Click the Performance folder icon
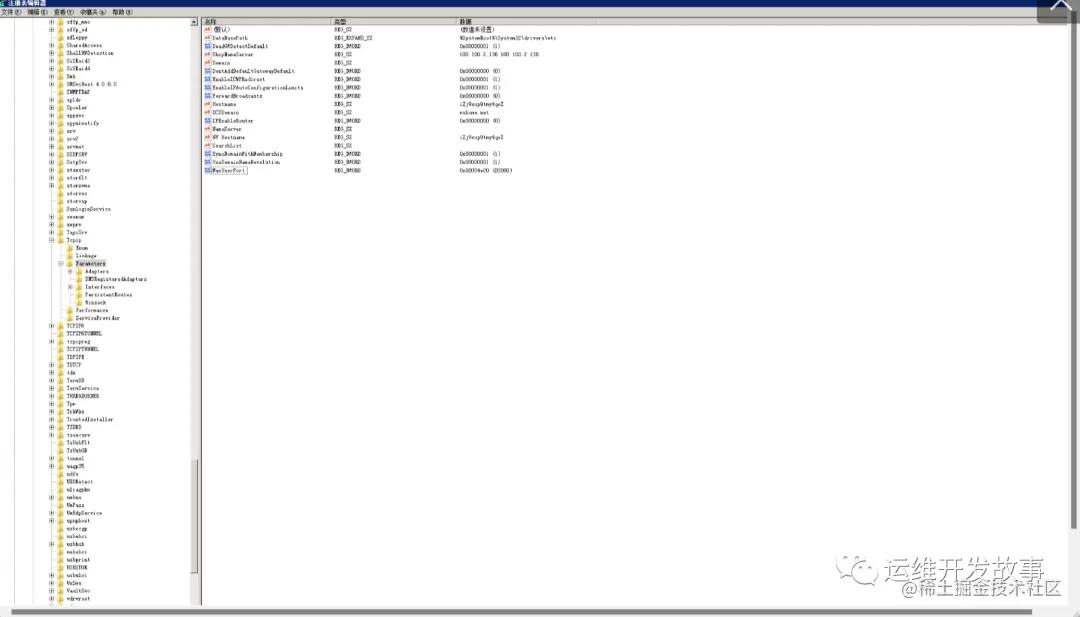The width and height of the screenshot is (1080, 617). pos(70,311)
